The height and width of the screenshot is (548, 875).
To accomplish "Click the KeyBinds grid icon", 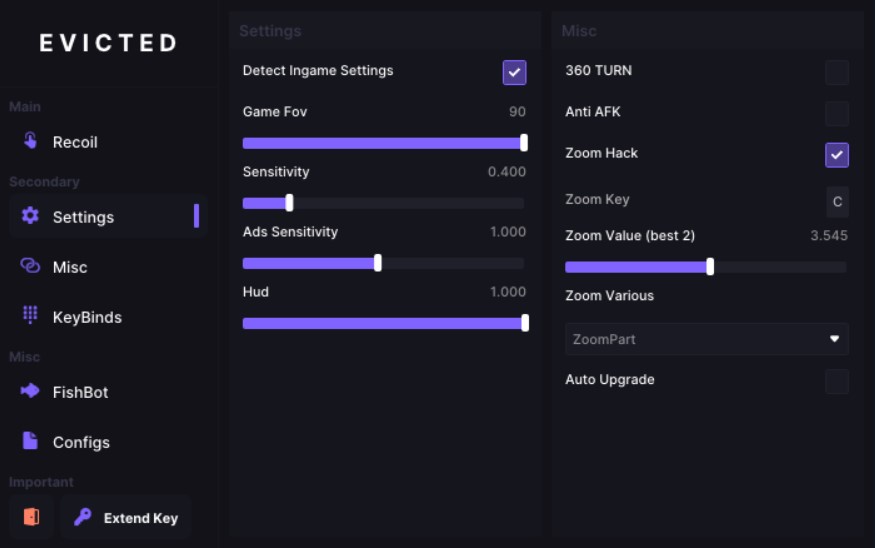I will click(30, 316).
